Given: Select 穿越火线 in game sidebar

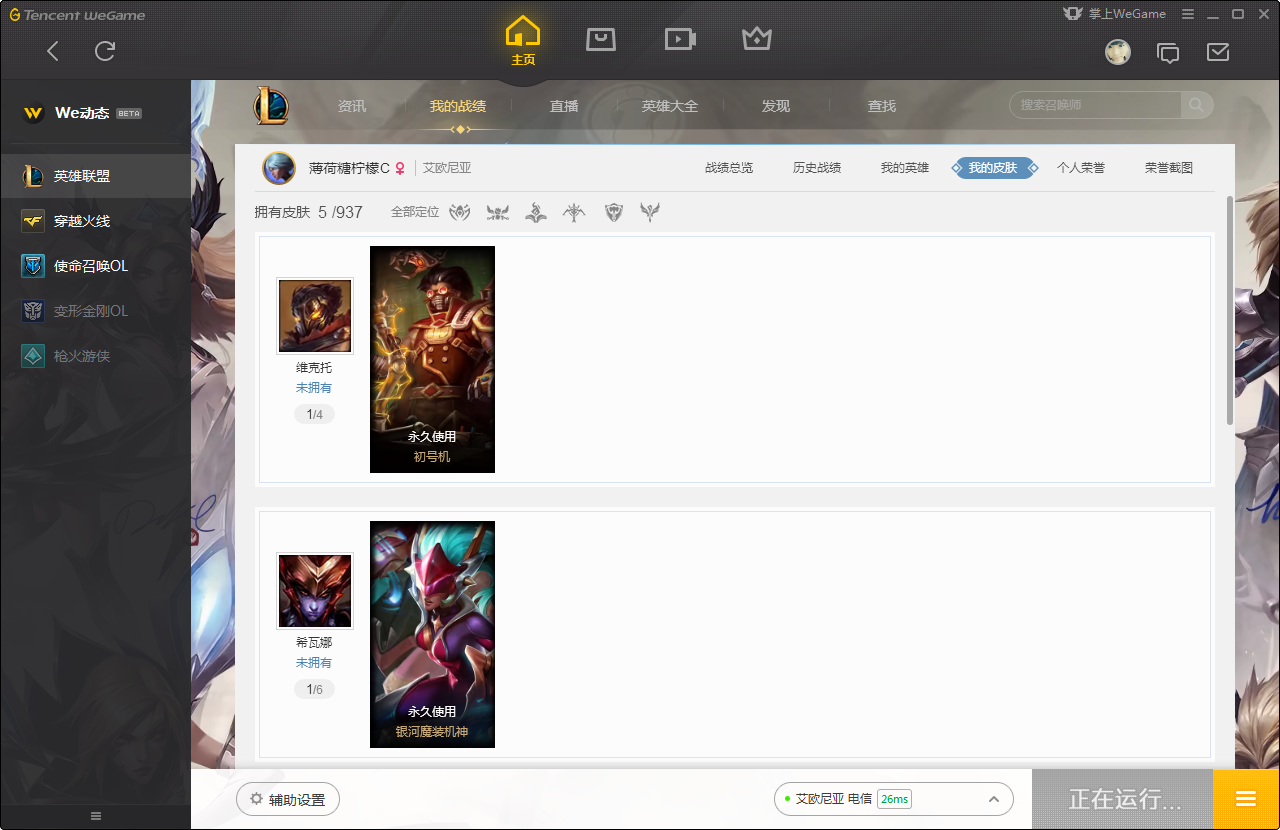Looking at the screenshot, I should (95, 221).
